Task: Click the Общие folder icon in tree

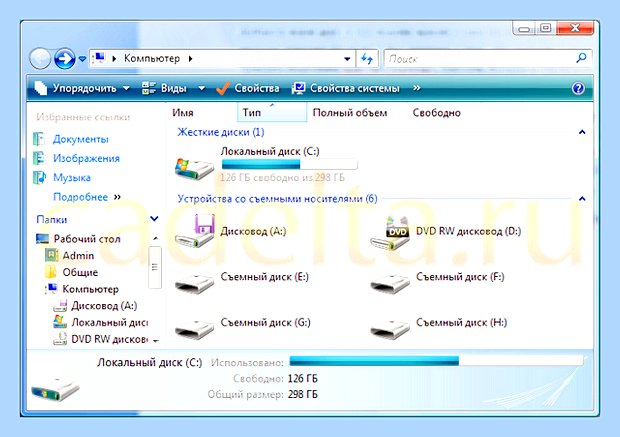Action: pos(51,272)
